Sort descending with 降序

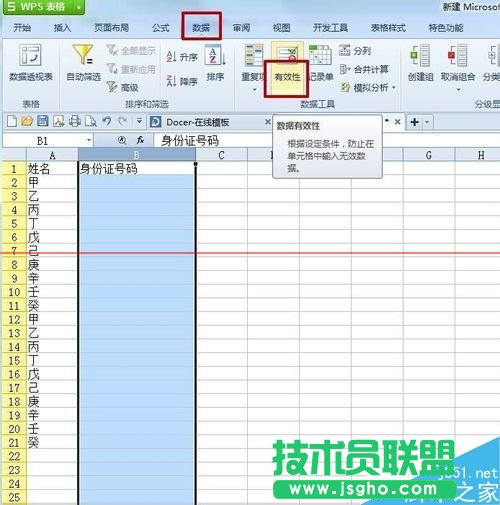point(182,81)
